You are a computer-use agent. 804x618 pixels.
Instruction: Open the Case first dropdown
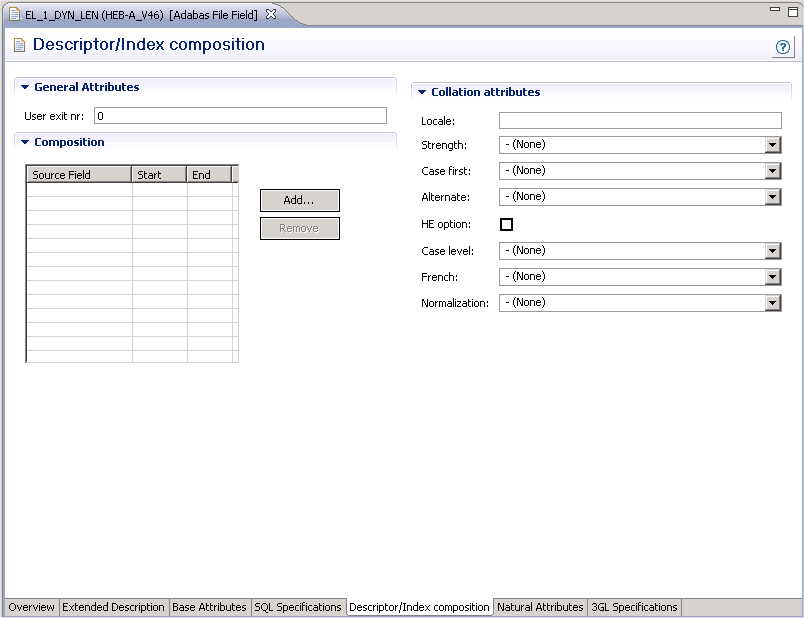[x=772, y=171]
